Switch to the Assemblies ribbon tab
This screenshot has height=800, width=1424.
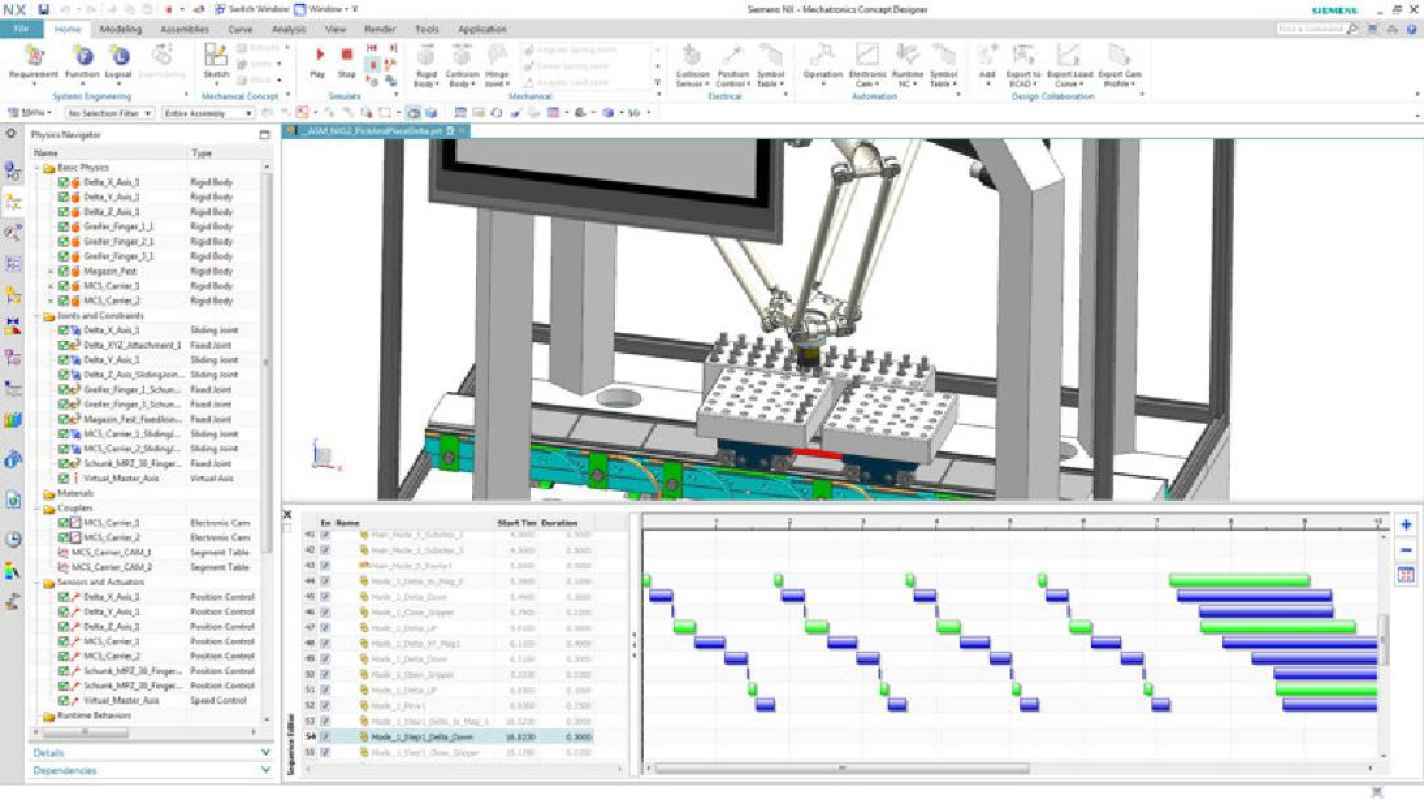click(184, 29)
